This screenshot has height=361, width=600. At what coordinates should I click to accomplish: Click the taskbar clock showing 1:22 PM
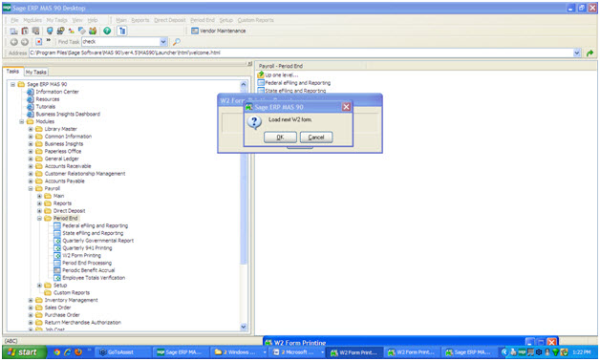point(582,352)
